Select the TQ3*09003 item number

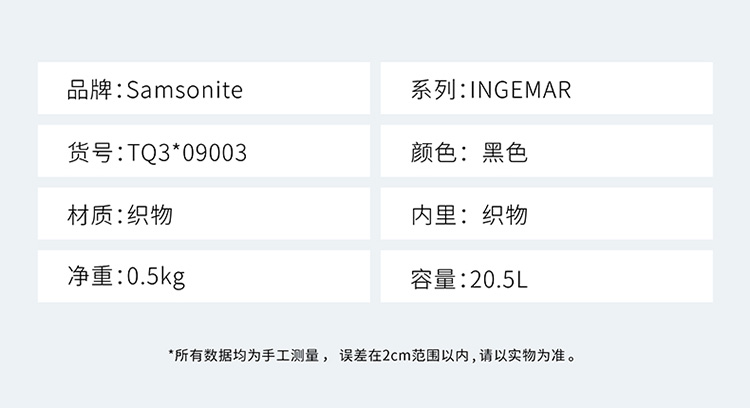tap(187, 153)
